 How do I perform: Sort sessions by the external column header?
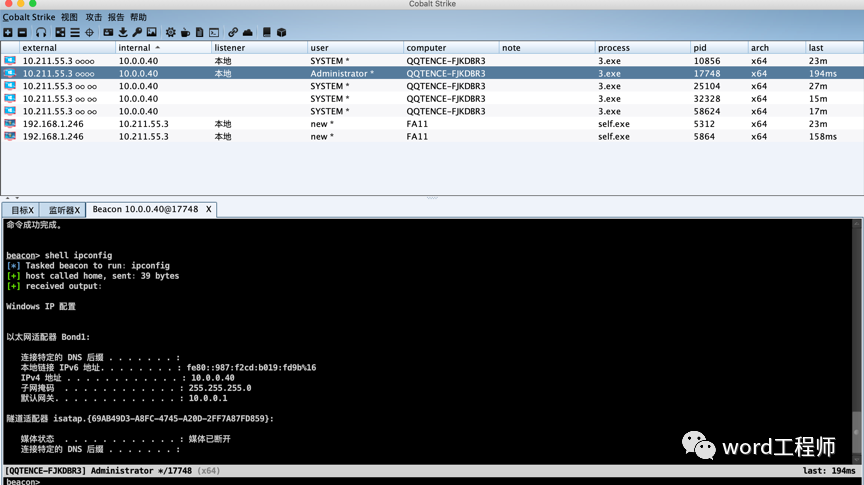tap(67, 48)
